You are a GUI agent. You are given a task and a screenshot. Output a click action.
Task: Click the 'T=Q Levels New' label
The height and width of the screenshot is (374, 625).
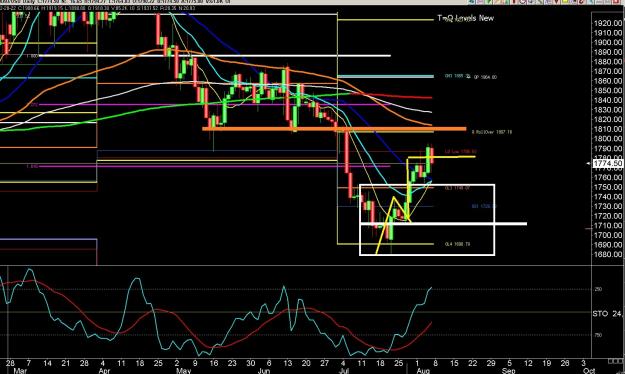[465, 18]
